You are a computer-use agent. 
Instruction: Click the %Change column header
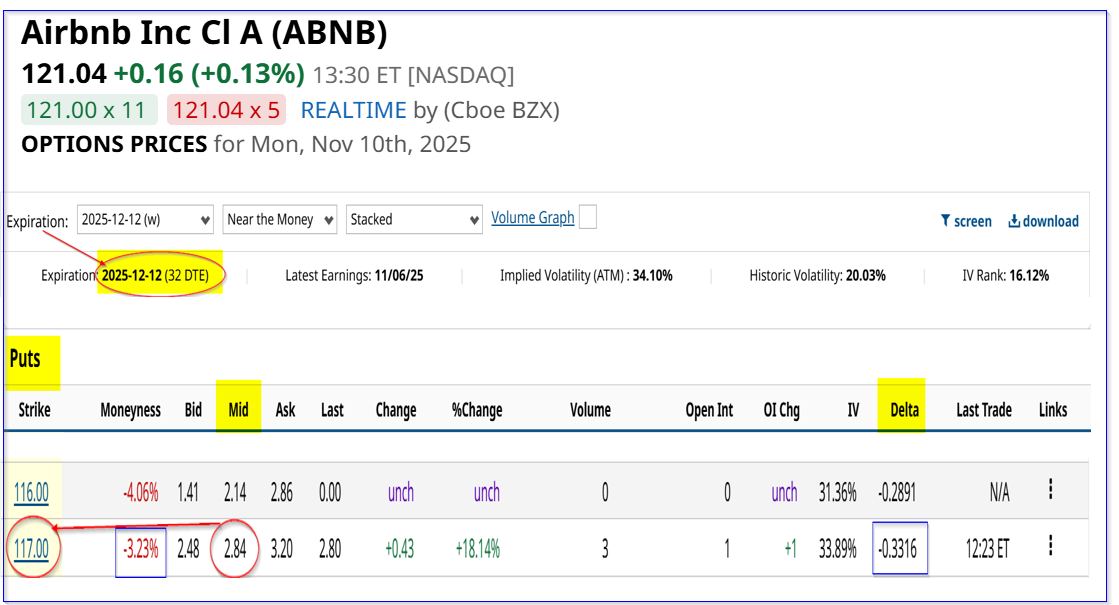pyautogui.click(x=475, y=410)
